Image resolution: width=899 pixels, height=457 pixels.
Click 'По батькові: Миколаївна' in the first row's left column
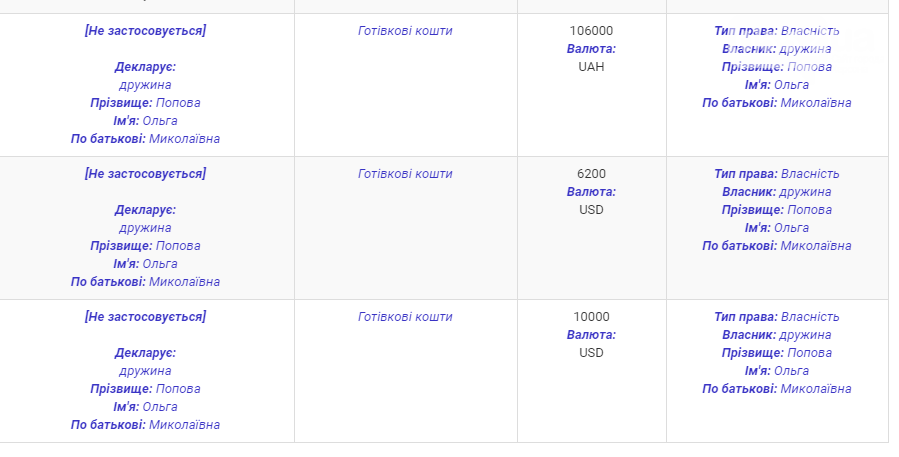click(x=145, y=139)
